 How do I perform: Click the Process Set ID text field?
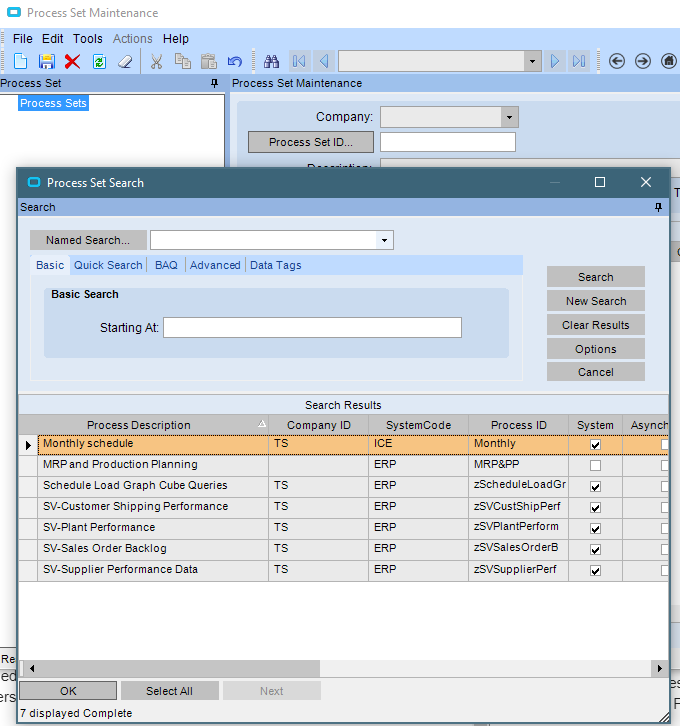click(448, 142)
